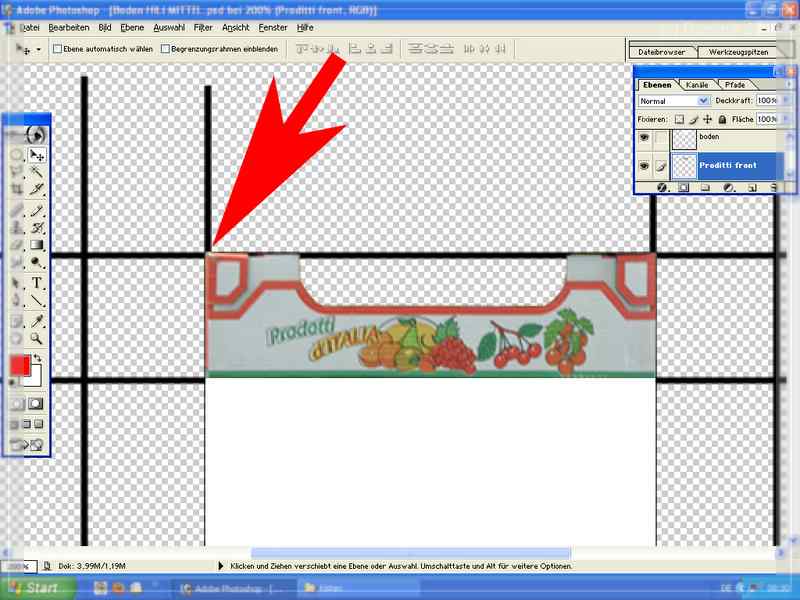Select the Dodge tool
The width and height of the screenshot is (800, 600).
(x=36, y=262)
